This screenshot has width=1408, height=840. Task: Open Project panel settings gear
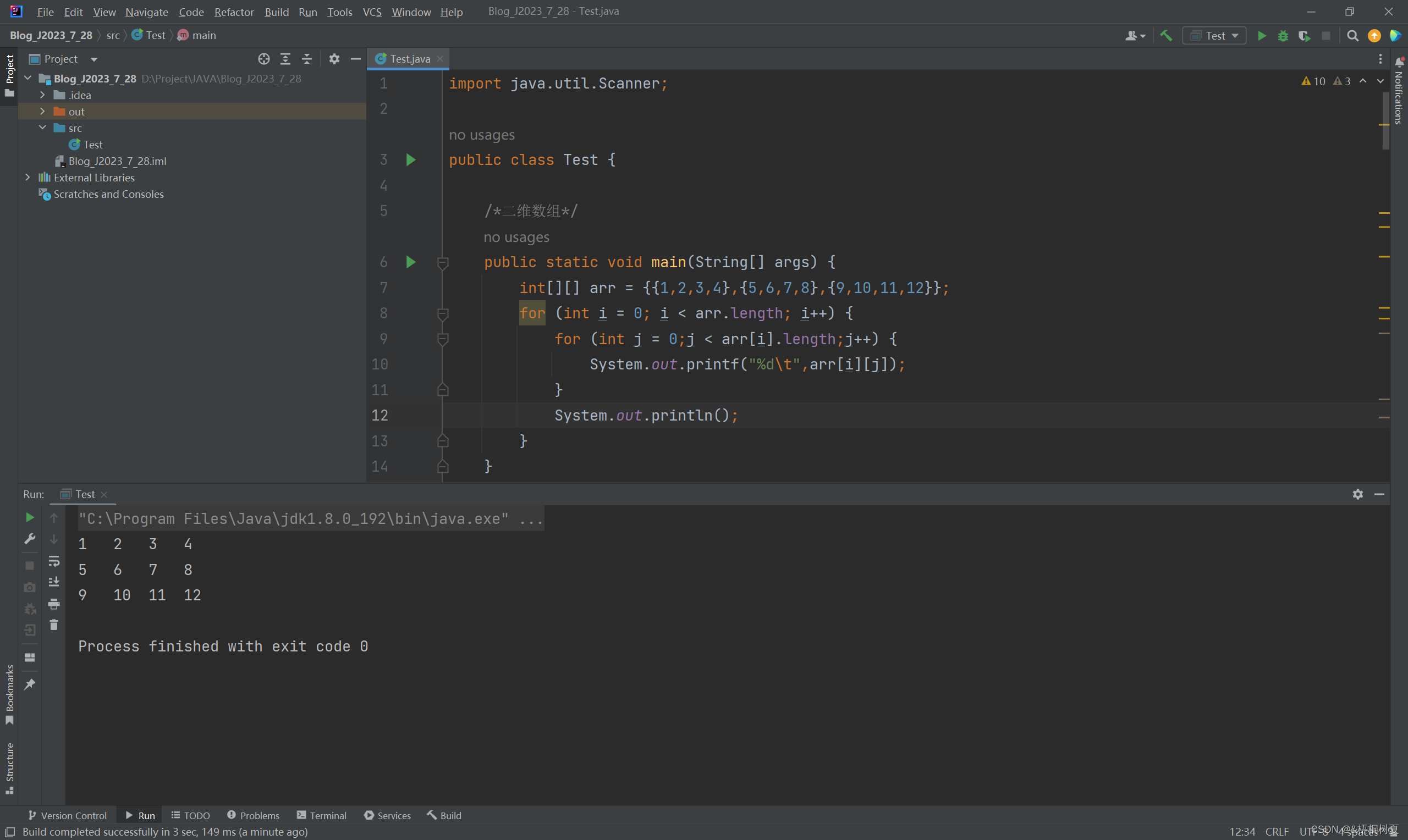point(334,59)
